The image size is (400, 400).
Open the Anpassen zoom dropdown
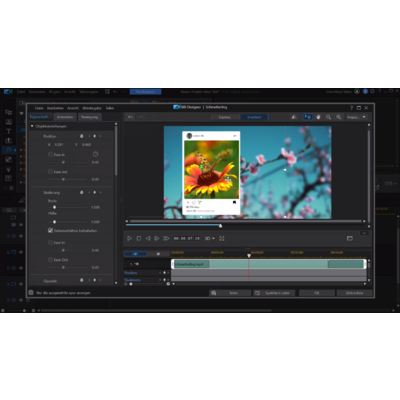pos(356,117)
